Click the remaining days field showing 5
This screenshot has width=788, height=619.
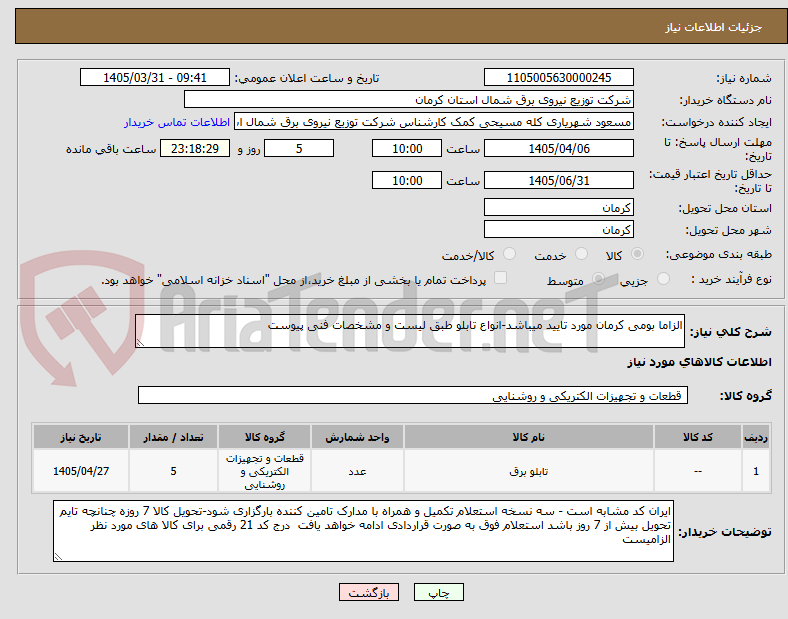coord(299,148)
